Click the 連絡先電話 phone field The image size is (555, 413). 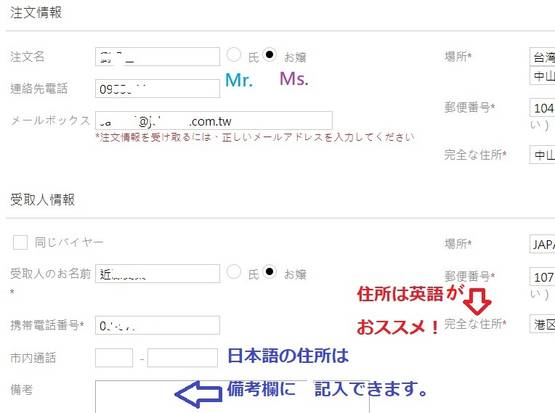pyautogui.click(x=158, y=88)
